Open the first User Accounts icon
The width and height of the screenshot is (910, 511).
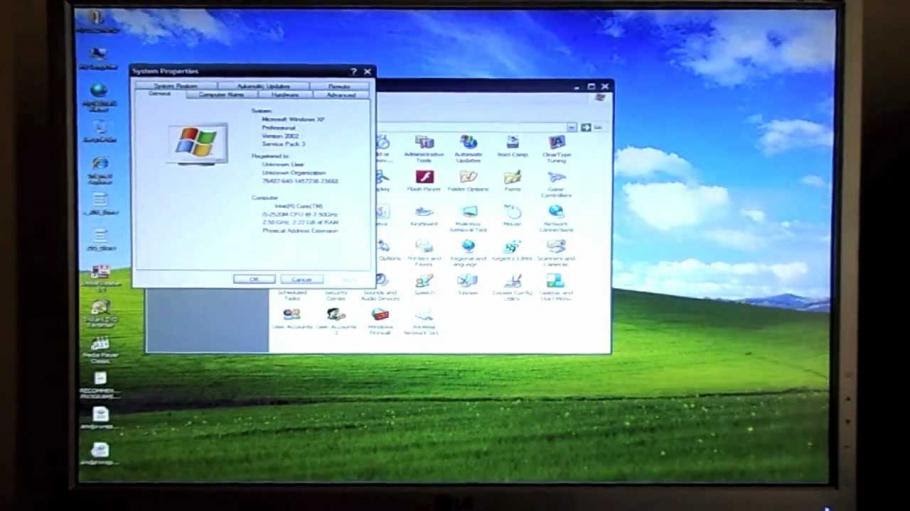[292, 319]
